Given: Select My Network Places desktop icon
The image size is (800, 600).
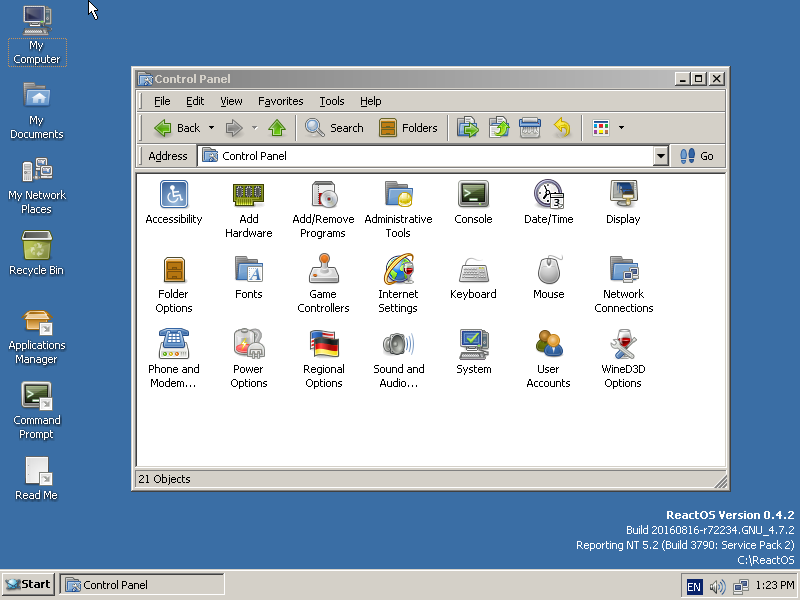Looking at the screenshot, I should 37,186.
